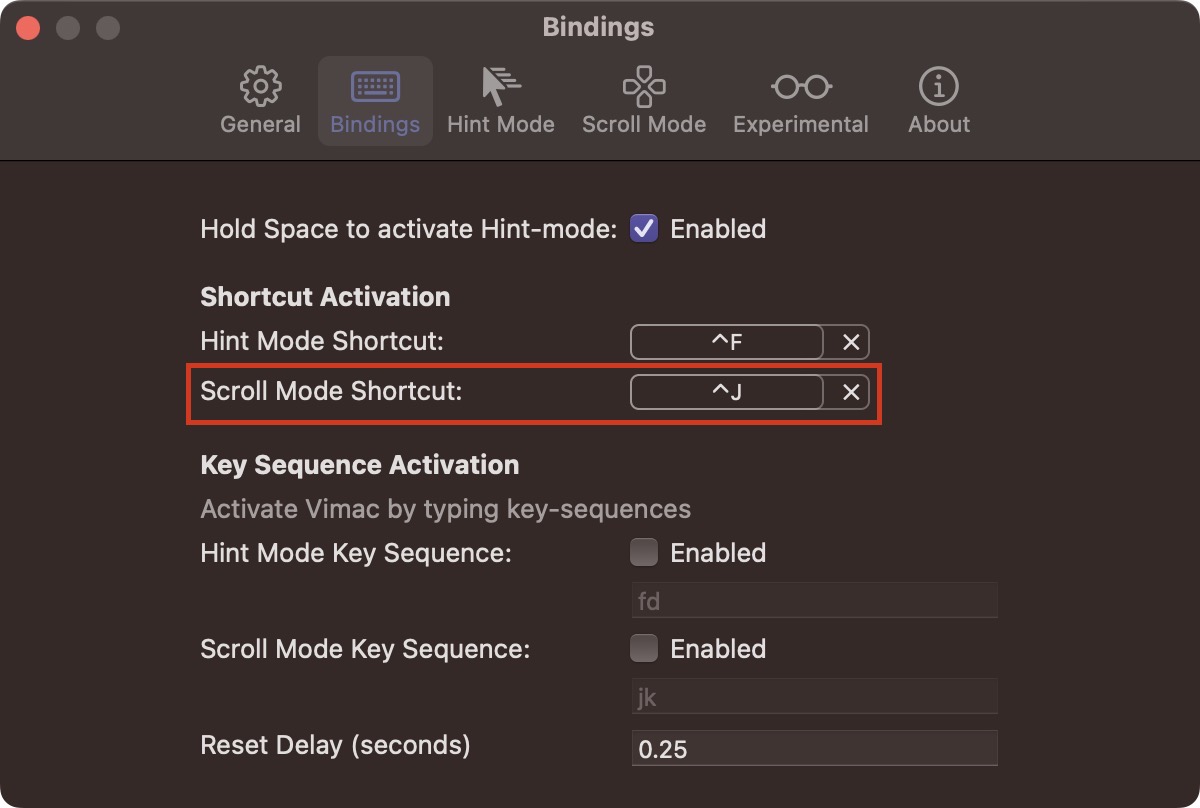Disable Hold Space to activate Hint-mode
1200x808 pixels.
(644, 229)
